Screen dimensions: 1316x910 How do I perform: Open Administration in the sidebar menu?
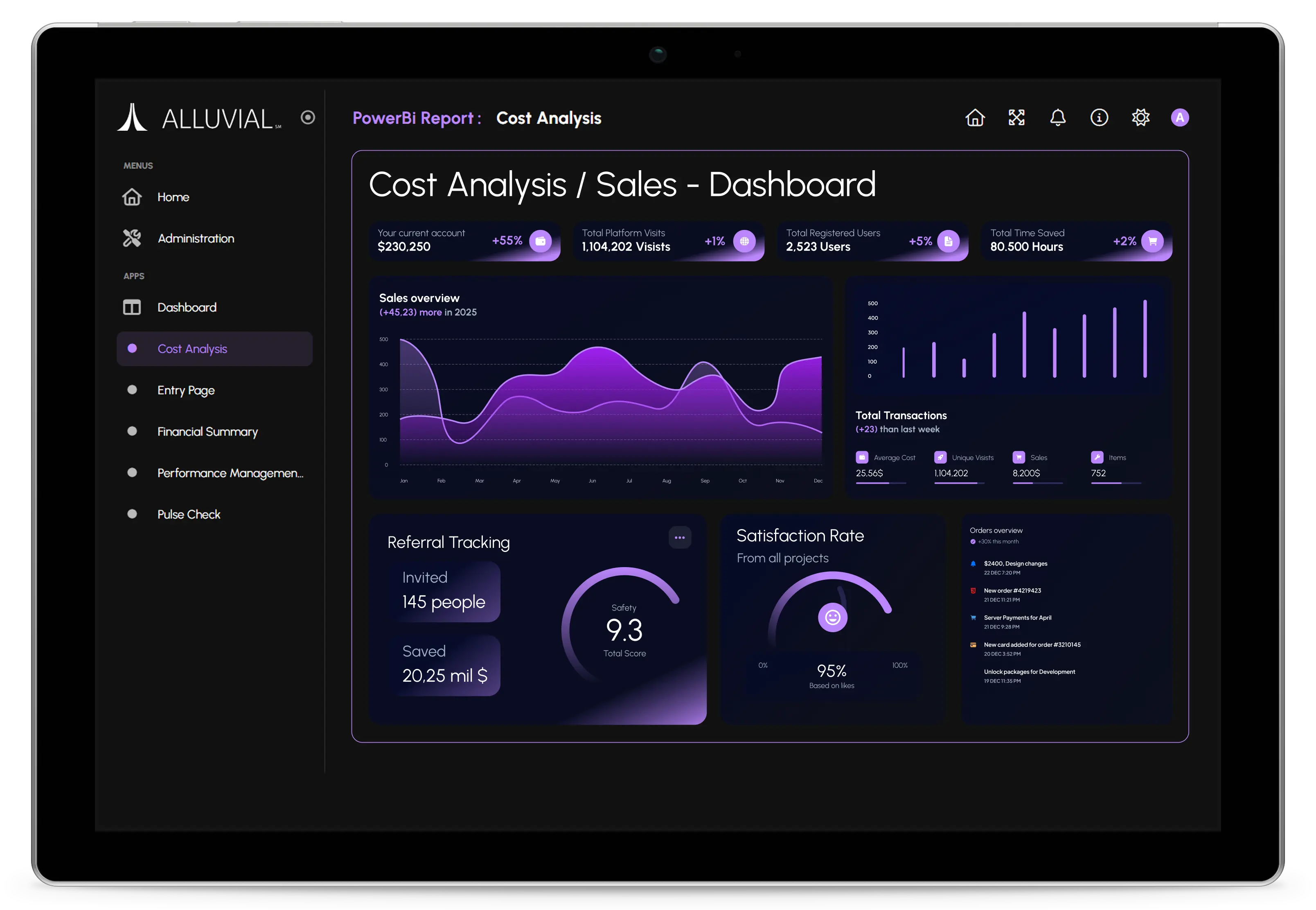tap(196, 238)
